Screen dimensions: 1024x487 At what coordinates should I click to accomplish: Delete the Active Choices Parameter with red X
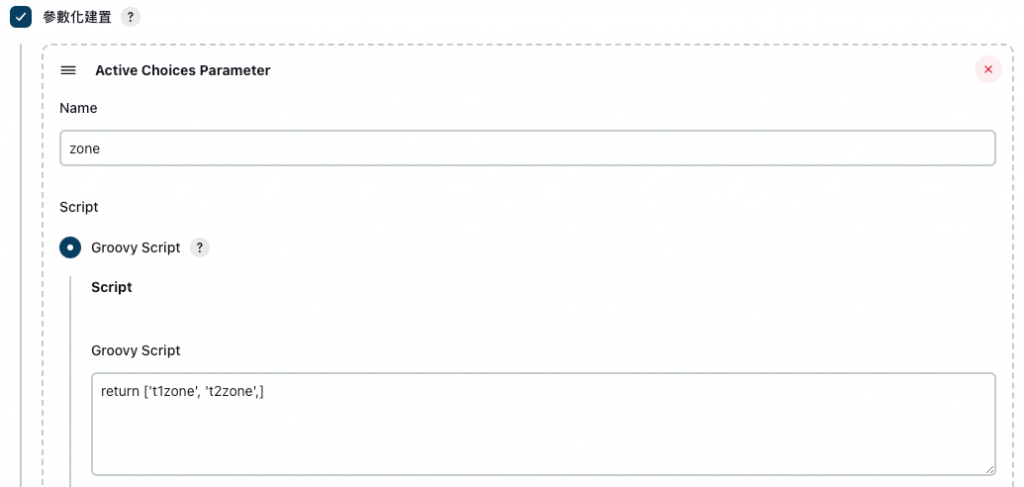[x=988, y=70]
